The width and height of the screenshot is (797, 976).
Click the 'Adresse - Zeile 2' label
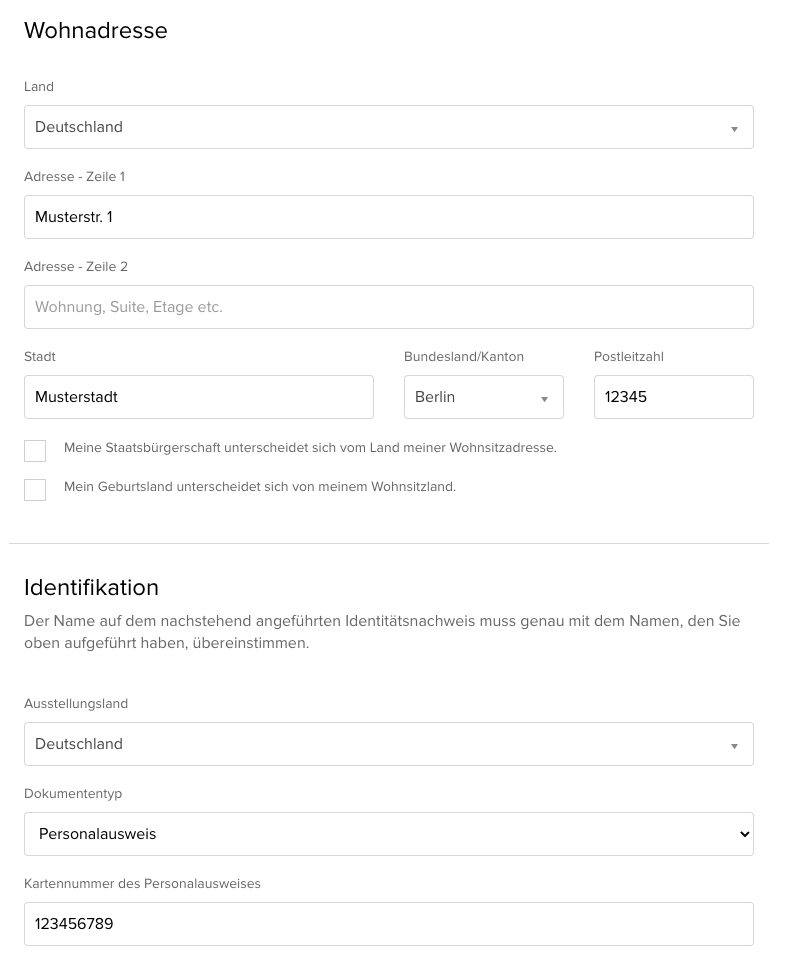click(x=76, y=267)
